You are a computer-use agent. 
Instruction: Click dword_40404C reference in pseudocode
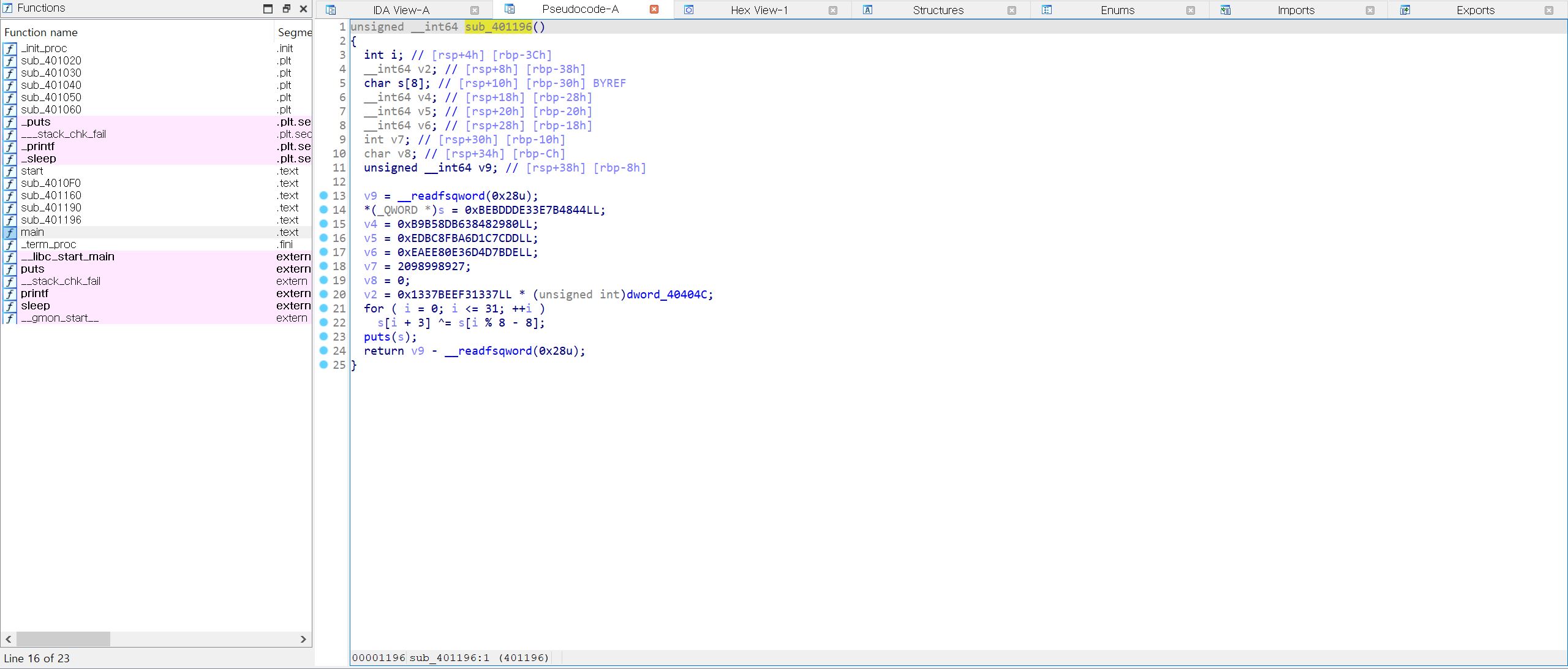[668, 295]
